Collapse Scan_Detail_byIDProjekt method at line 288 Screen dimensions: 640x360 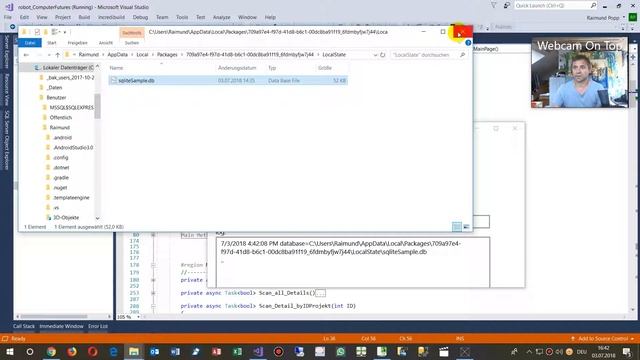point(153,306)
